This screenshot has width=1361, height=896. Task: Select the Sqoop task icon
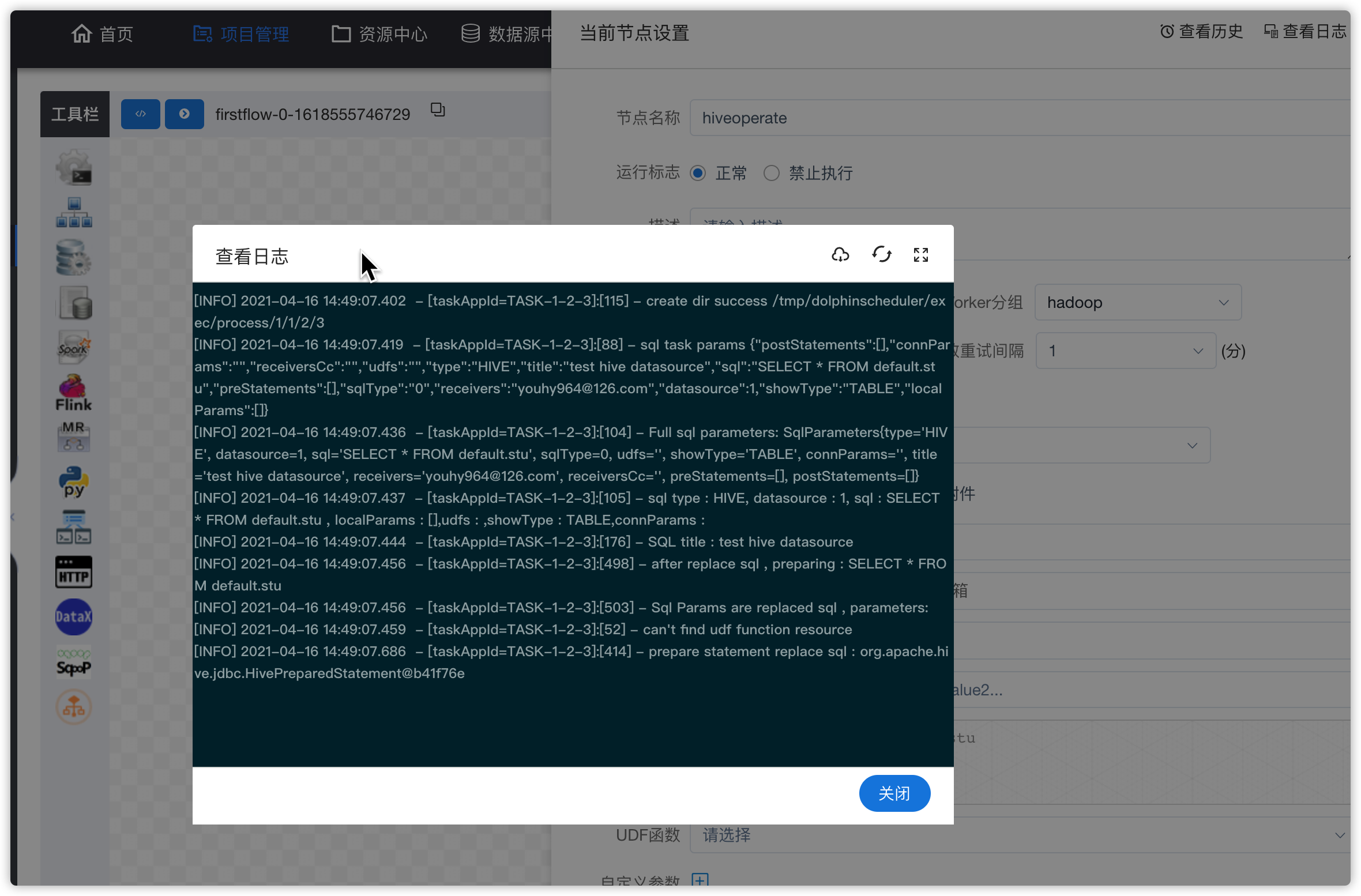point(74,662)
